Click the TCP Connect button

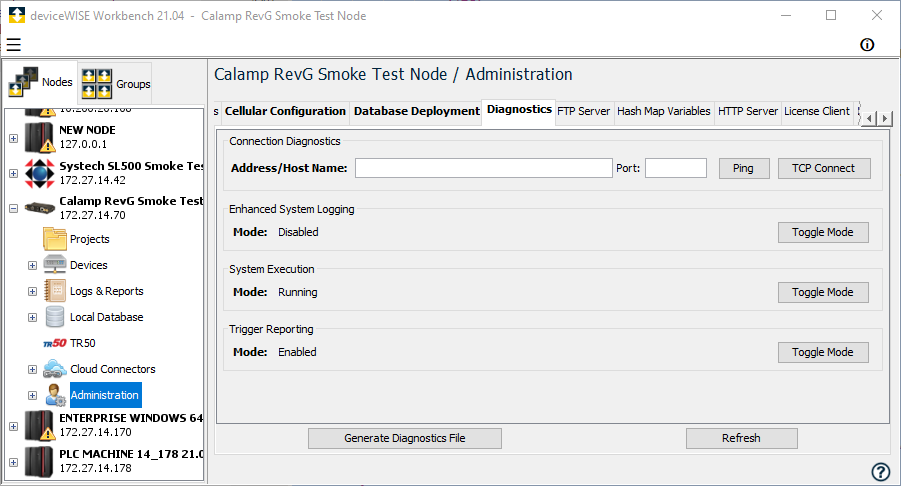[823, 168]
